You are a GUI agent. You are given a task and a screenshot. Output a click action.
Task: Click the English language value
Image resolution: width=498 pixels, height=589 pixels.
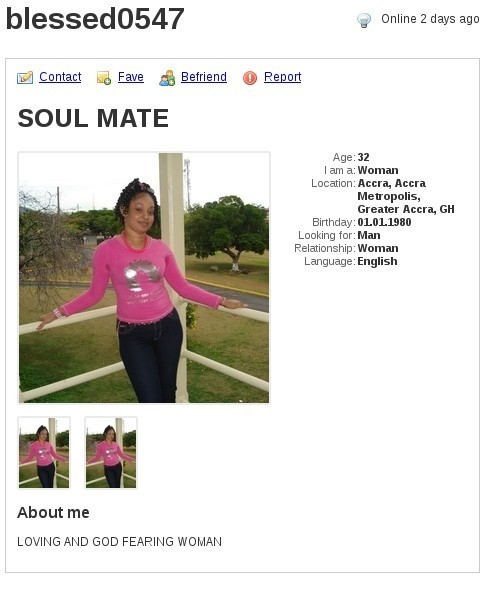point(377,261)
